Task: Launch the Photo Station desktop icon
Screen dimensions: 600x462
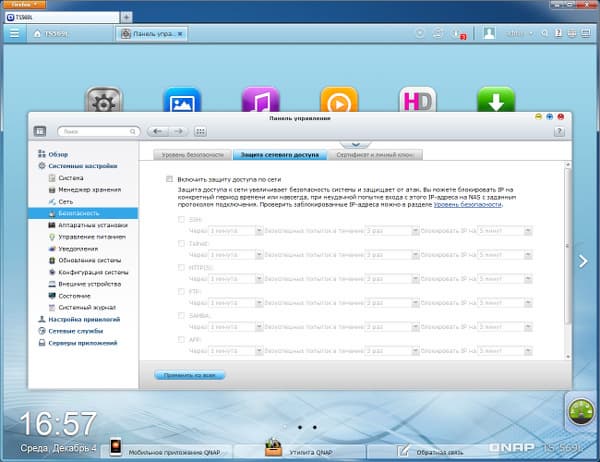Action: (182, 100)
